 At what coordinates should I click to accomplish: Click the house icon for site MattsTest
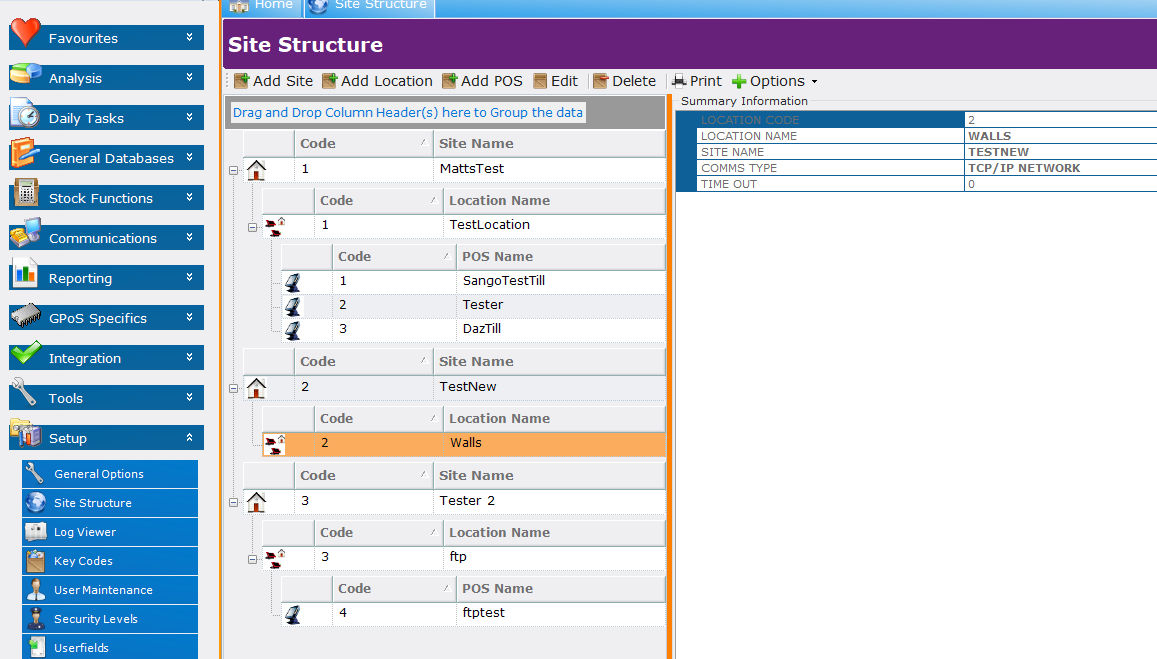coord(256,170)
